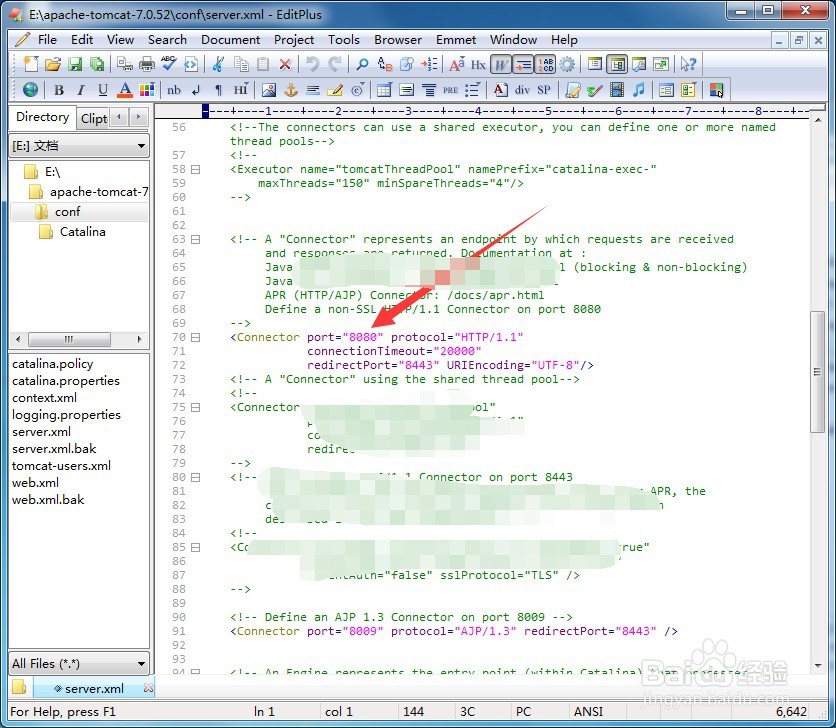This screenshot has width=836, height=728.
Task: Click the editor vertical scrollbar thumb
Action: [817, 372]
